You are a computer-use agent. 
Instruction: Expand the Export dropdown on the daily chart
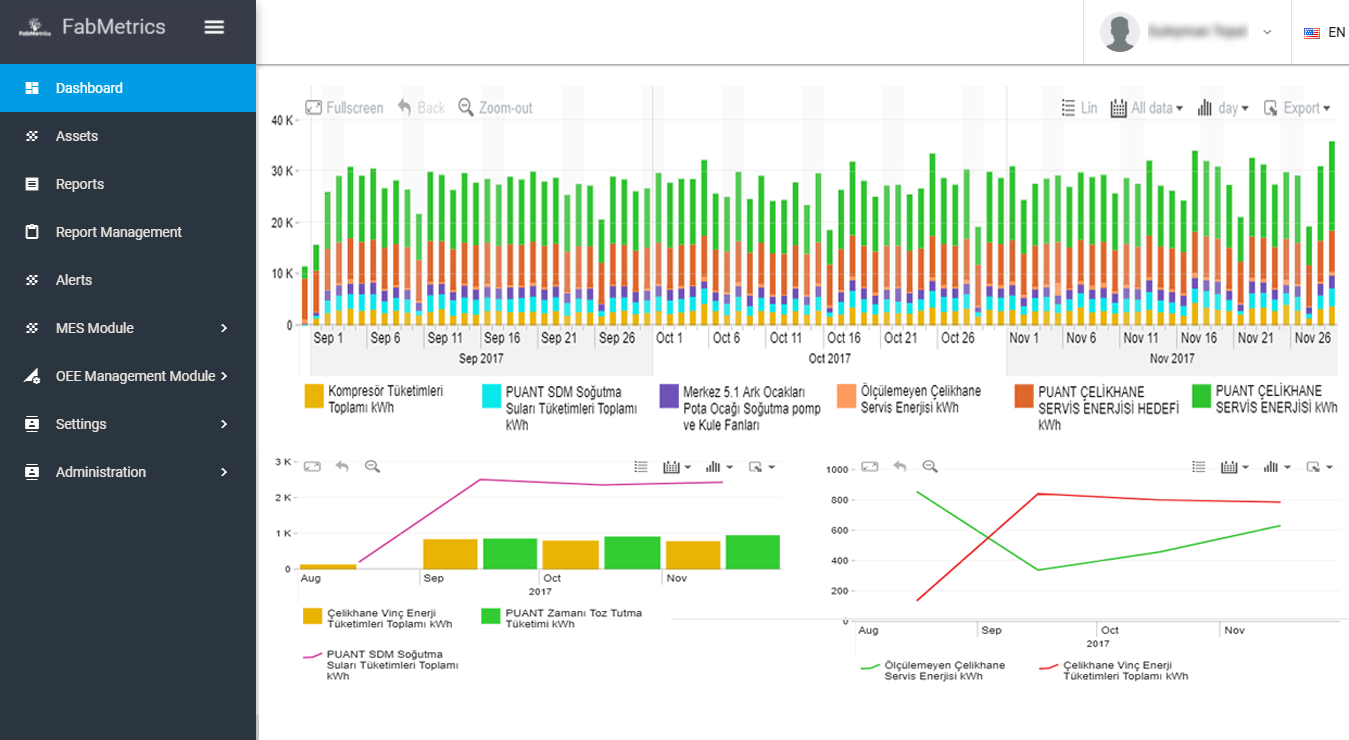tap(1297, 108)
